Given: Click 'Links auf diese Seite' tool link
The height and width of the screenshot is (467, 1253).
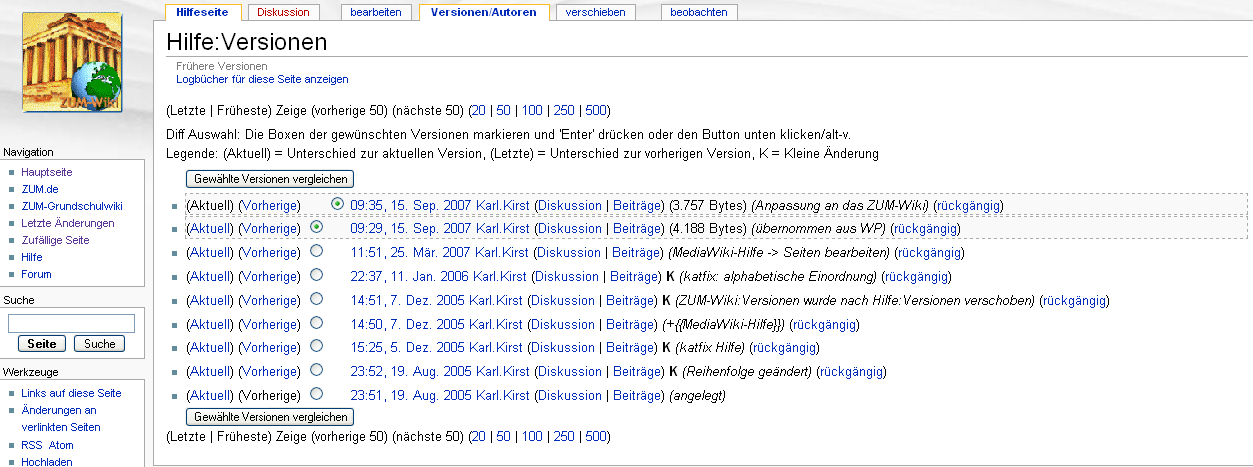Looking at the screenshot, I should pos(71,393).
